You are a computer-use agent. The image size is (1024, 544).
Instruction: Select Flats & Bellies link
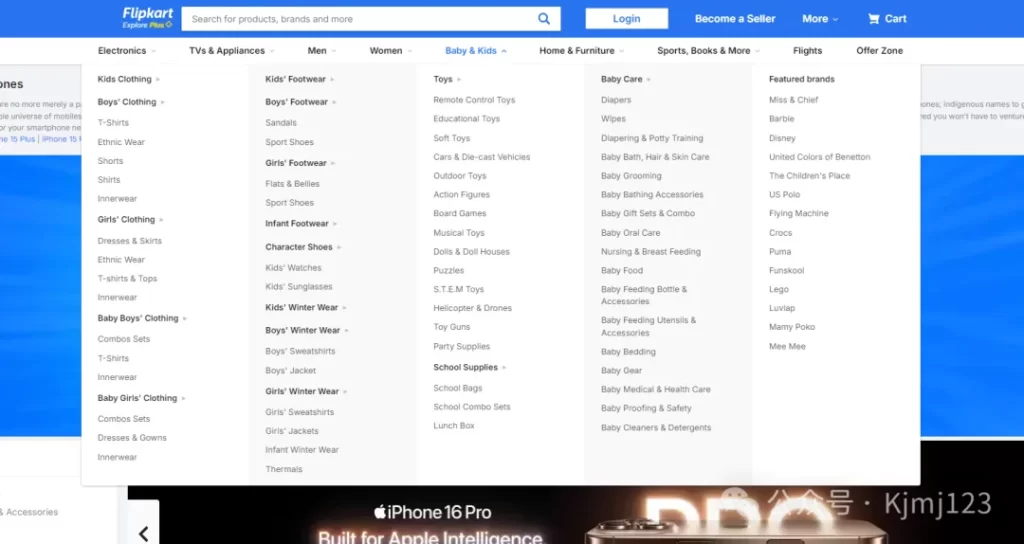292,184
